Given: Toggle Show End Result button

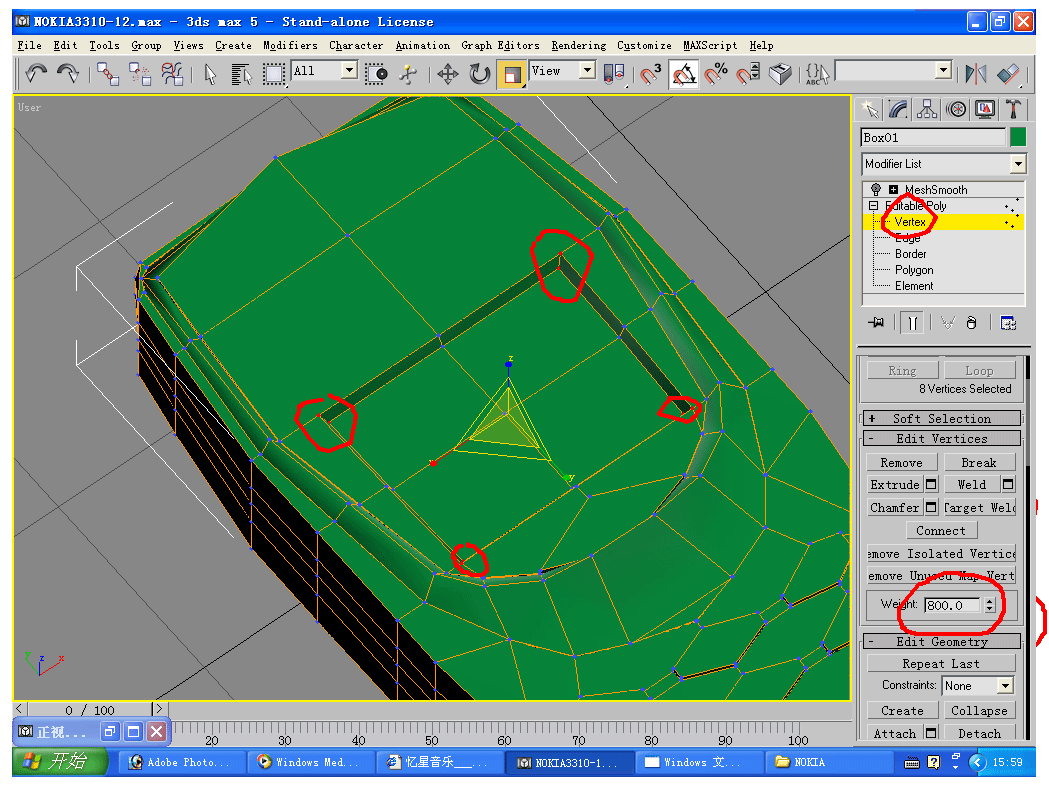Looking at the screenshot, I should click(912, 322).
